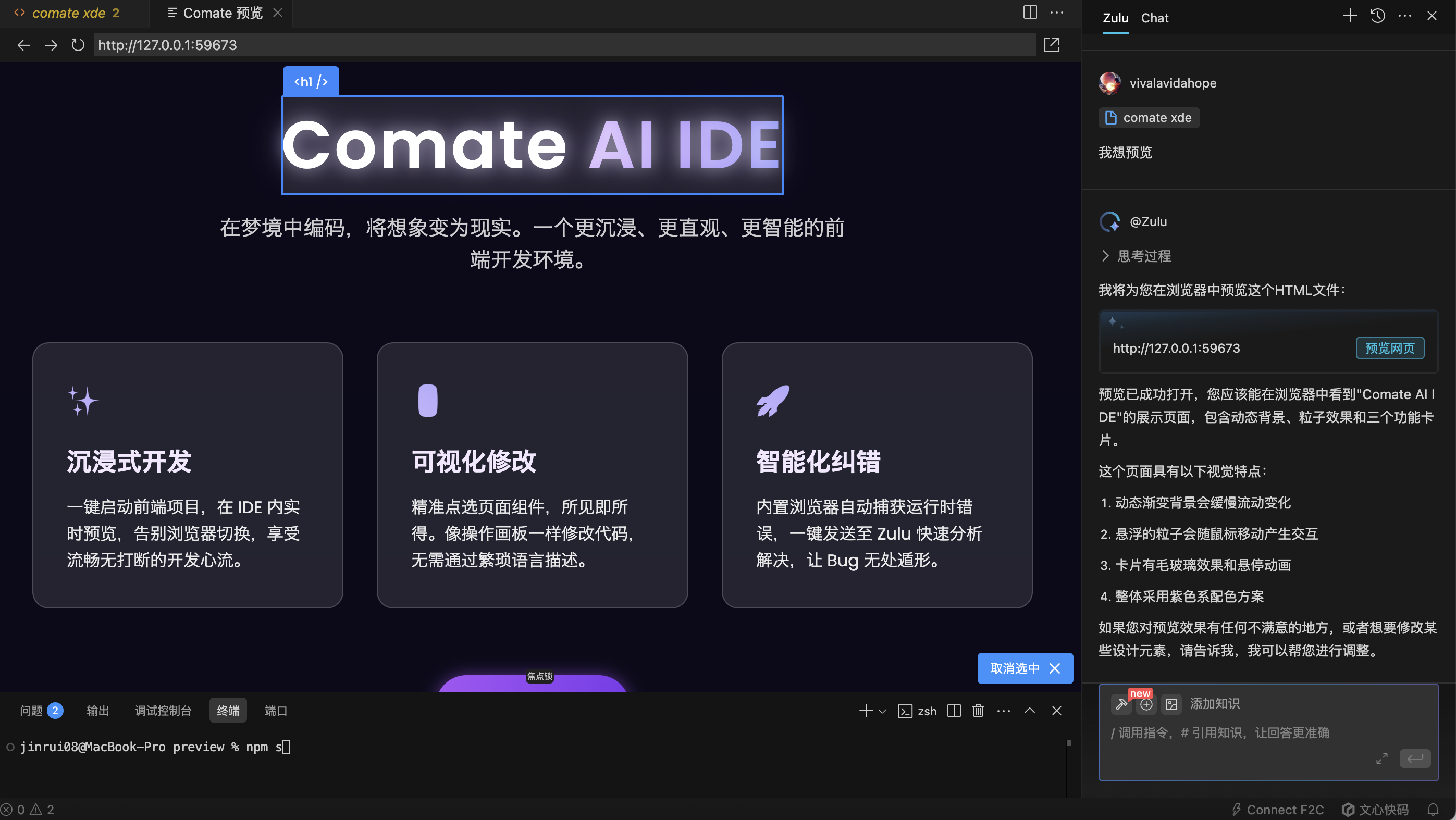Open preview in external browser icon

[1051, 45]
